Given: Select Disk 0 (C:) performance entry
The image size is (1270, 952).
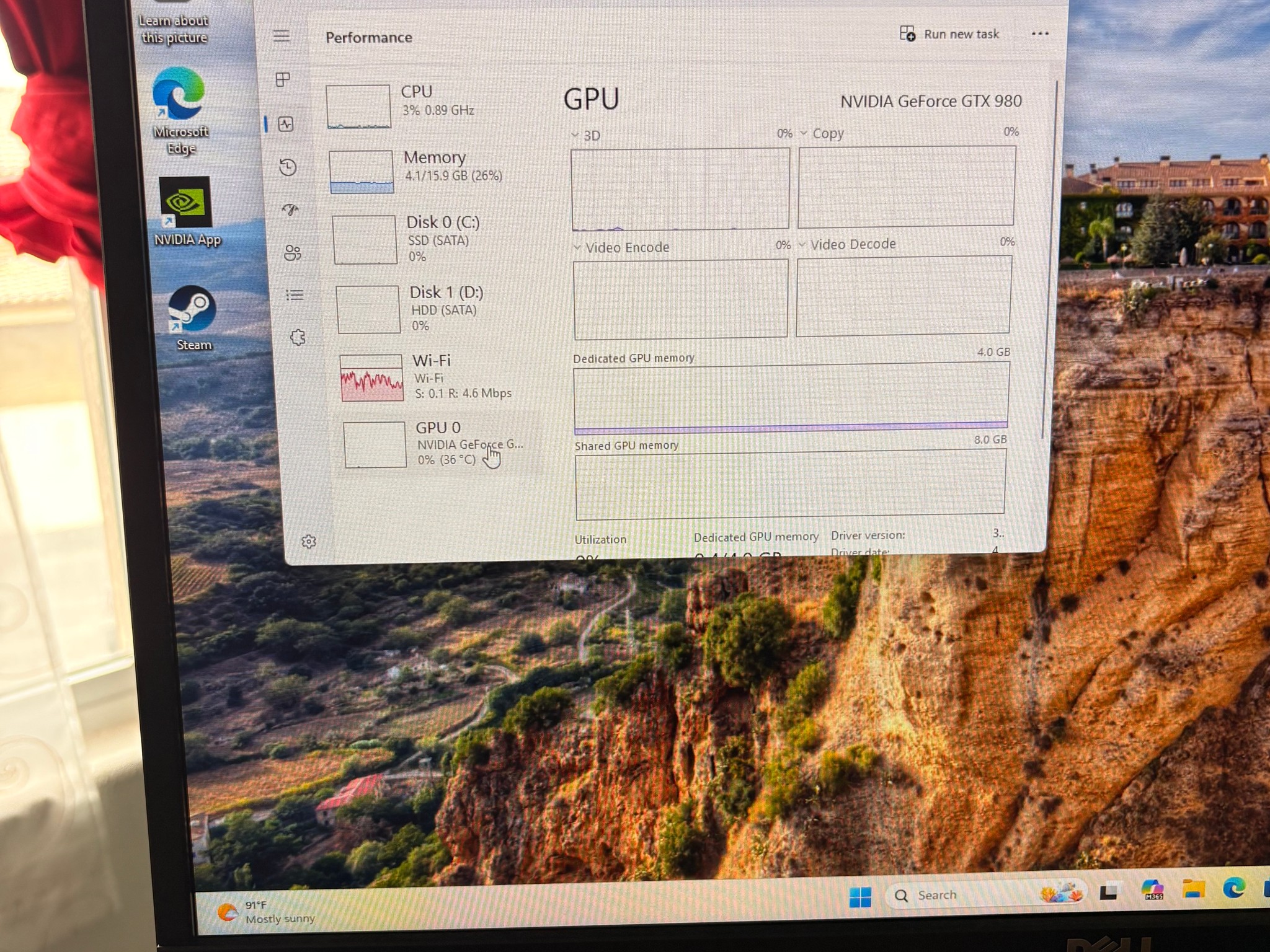Looking at the screenshot, I should [434, 239].
